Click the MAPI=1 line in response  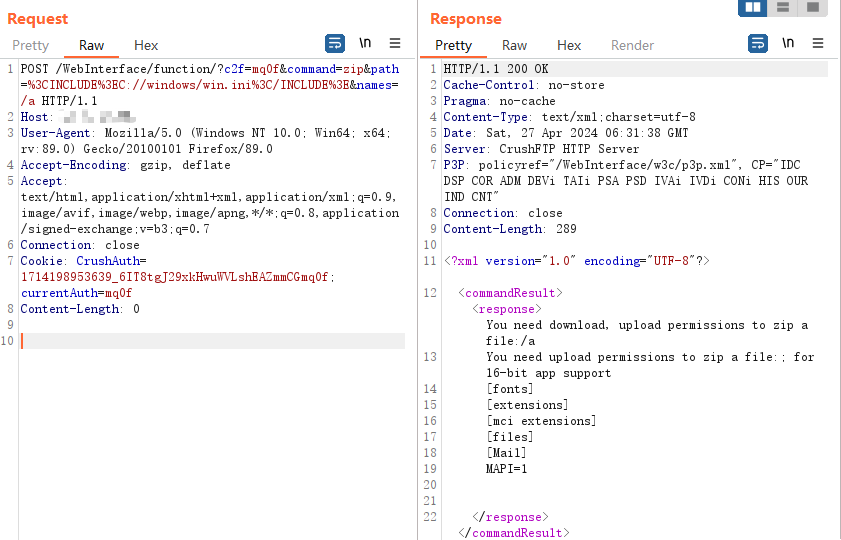click(506, 469)
